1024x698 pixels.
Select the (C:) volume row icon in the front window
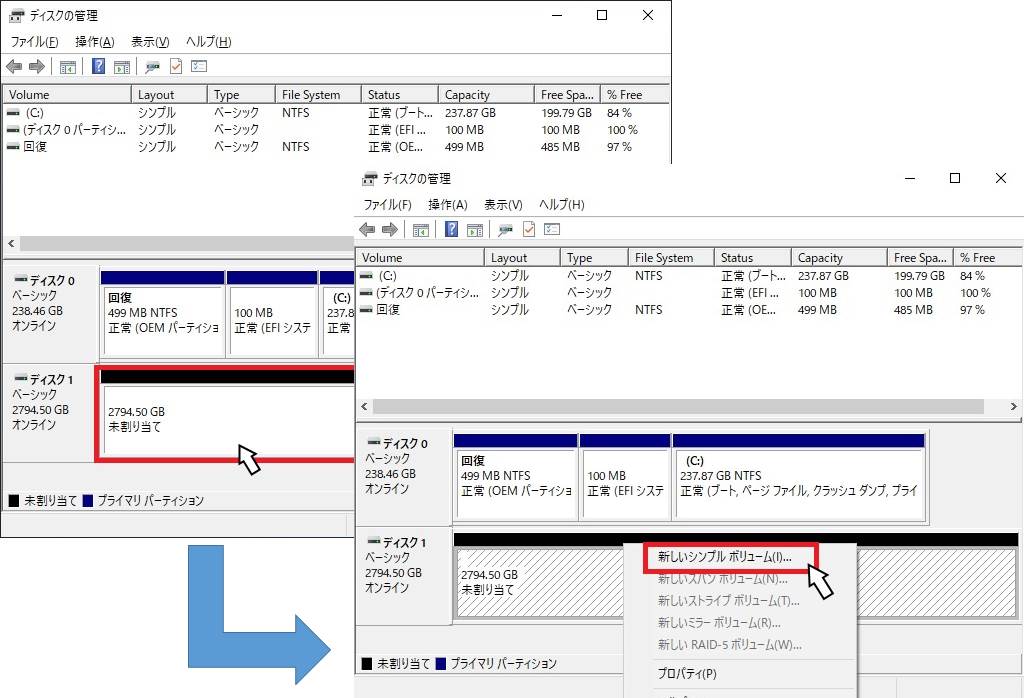367,276
